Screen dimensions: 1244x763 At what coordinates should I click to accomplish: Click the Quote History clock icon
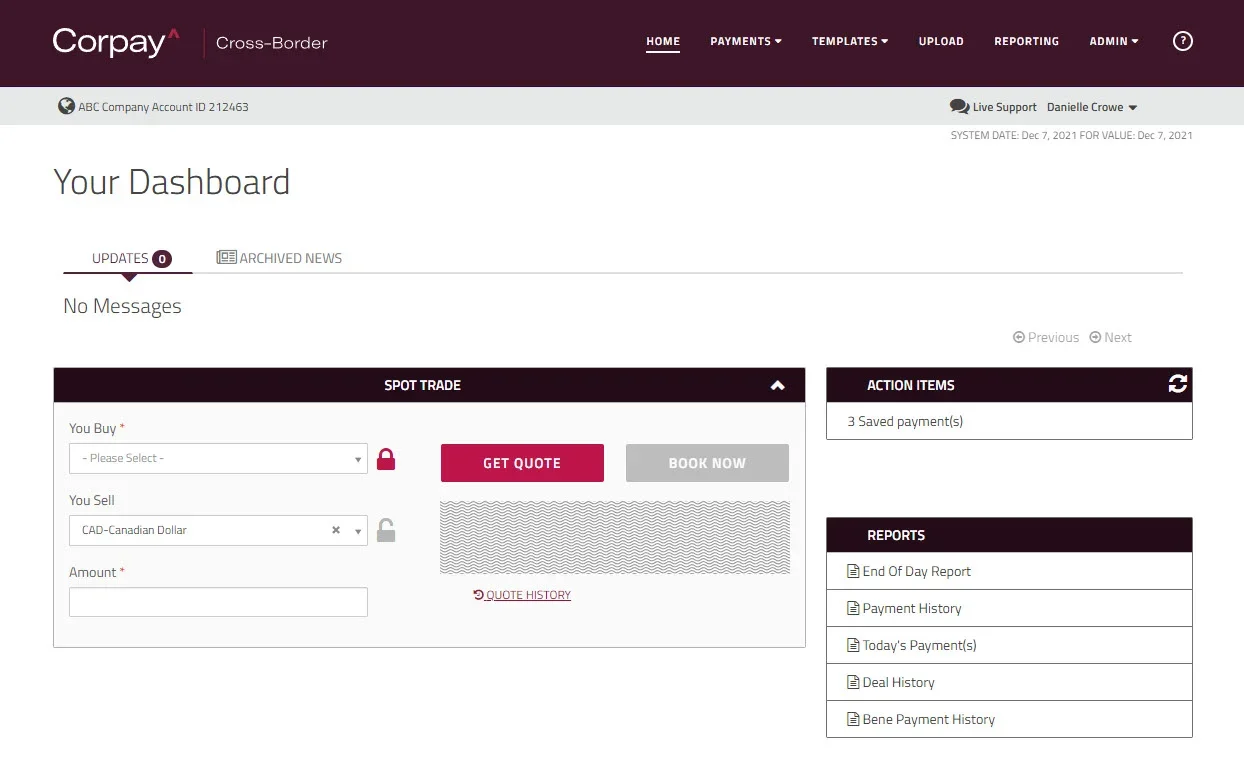click(x=479, y=595)
